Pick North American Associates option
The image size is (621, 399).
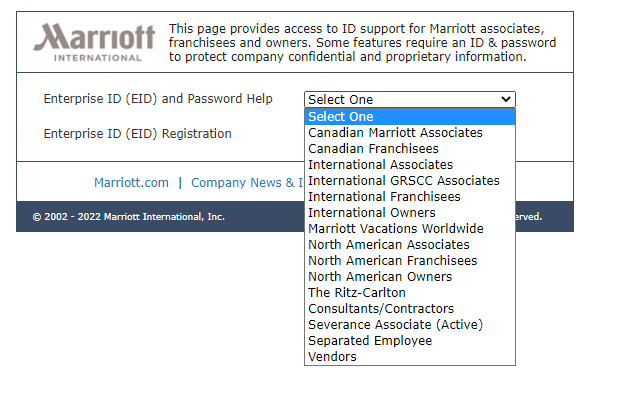click(410, 244)
